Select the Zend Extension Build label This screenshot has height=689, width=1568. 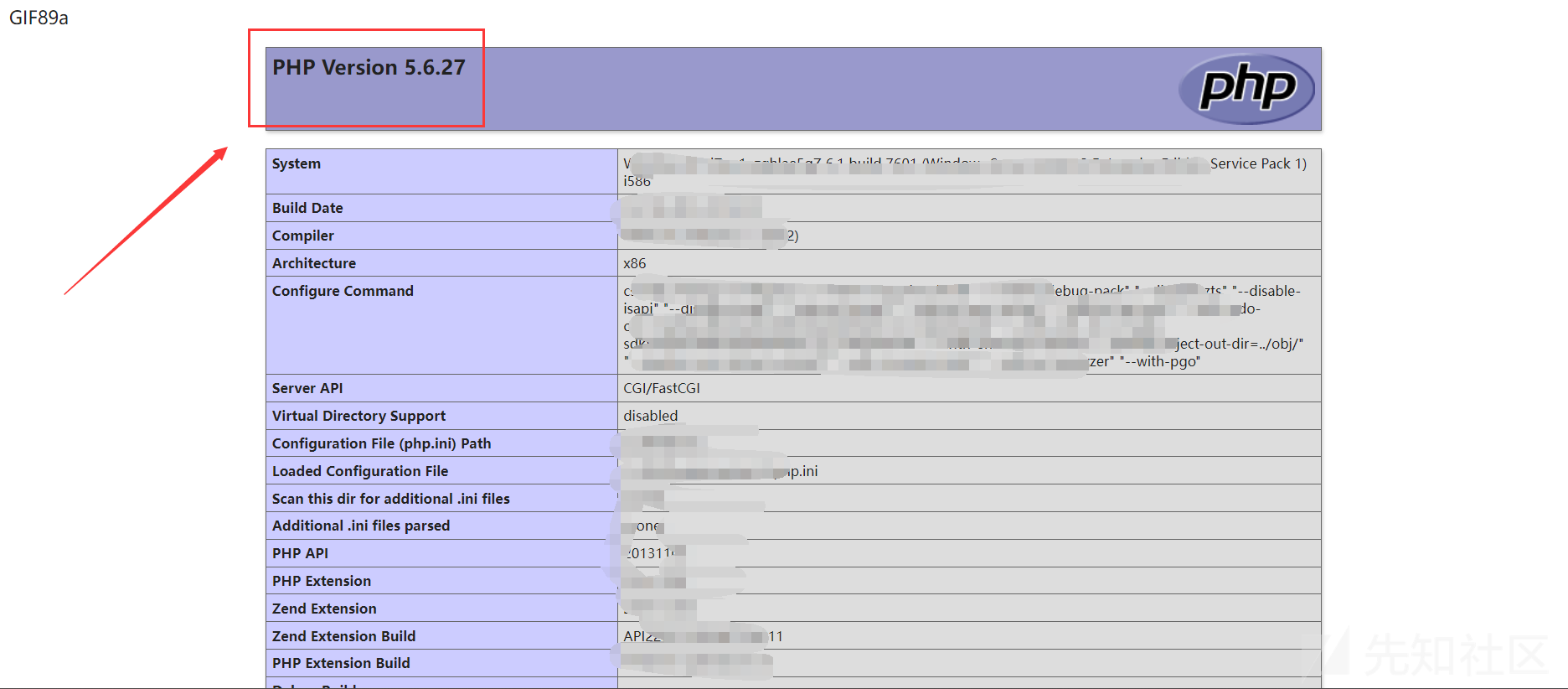(343, 636)
